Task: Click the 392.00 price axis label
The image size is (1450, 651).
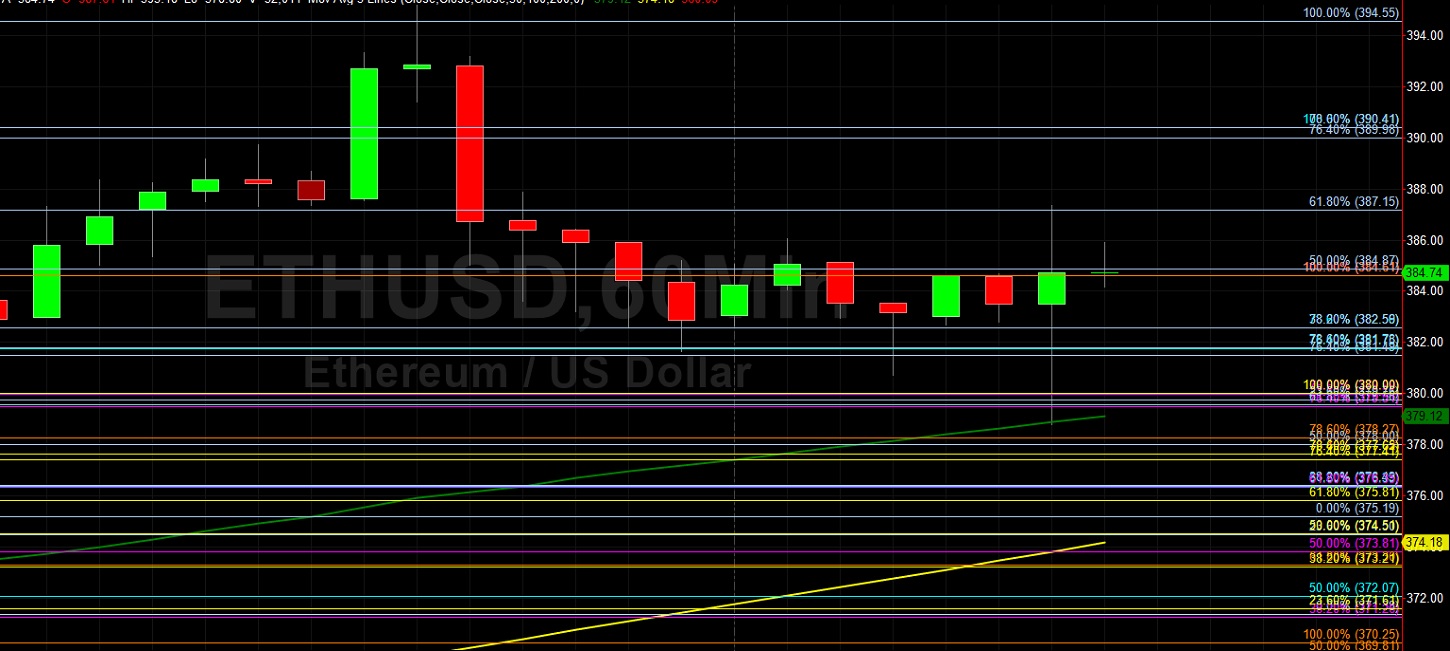Action: click(1425, 86)
